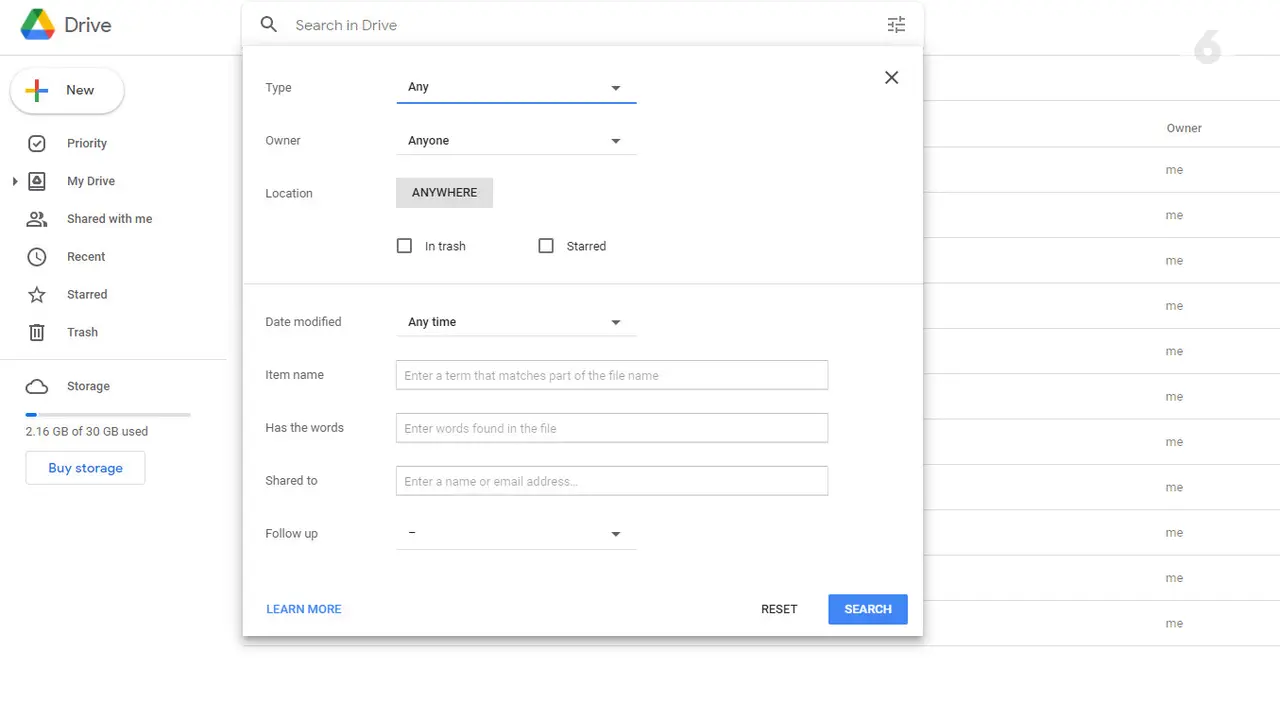Click the Priority checkmark icon
Viewport: 1280px width, 720px height.
click(37, 143)
